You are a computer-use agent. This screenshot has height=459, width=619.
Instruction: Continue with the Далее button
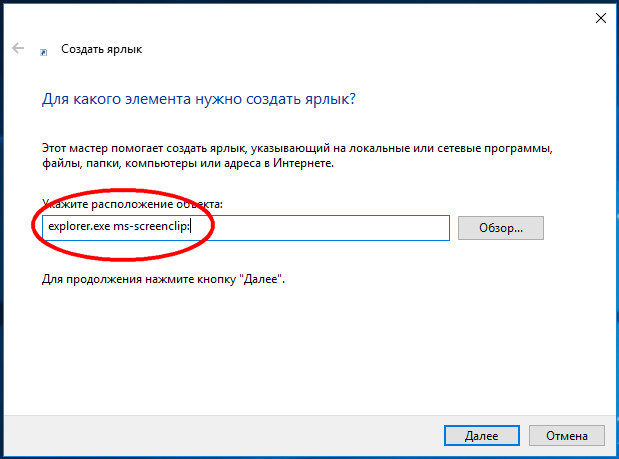482,436
